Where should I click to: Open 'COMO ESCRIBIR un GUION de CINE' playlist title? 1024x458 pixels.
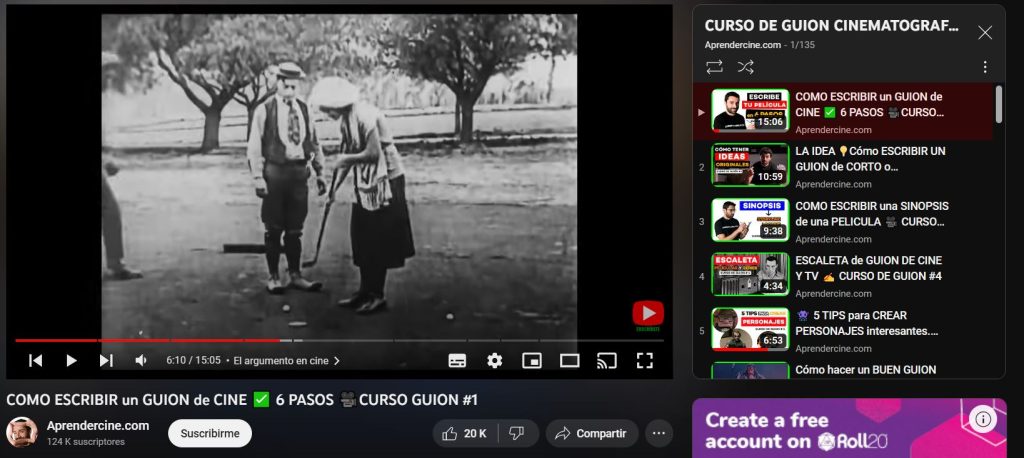869,104
